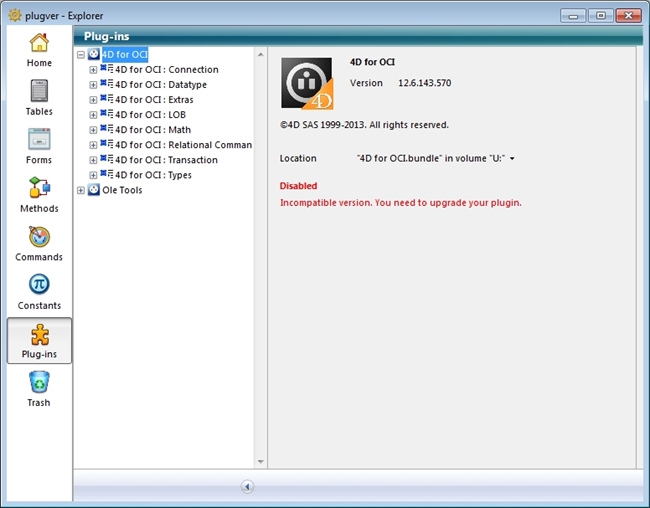Collapse the 4D for OCI tree node
650x508 pixels.
tap(81, 55)
